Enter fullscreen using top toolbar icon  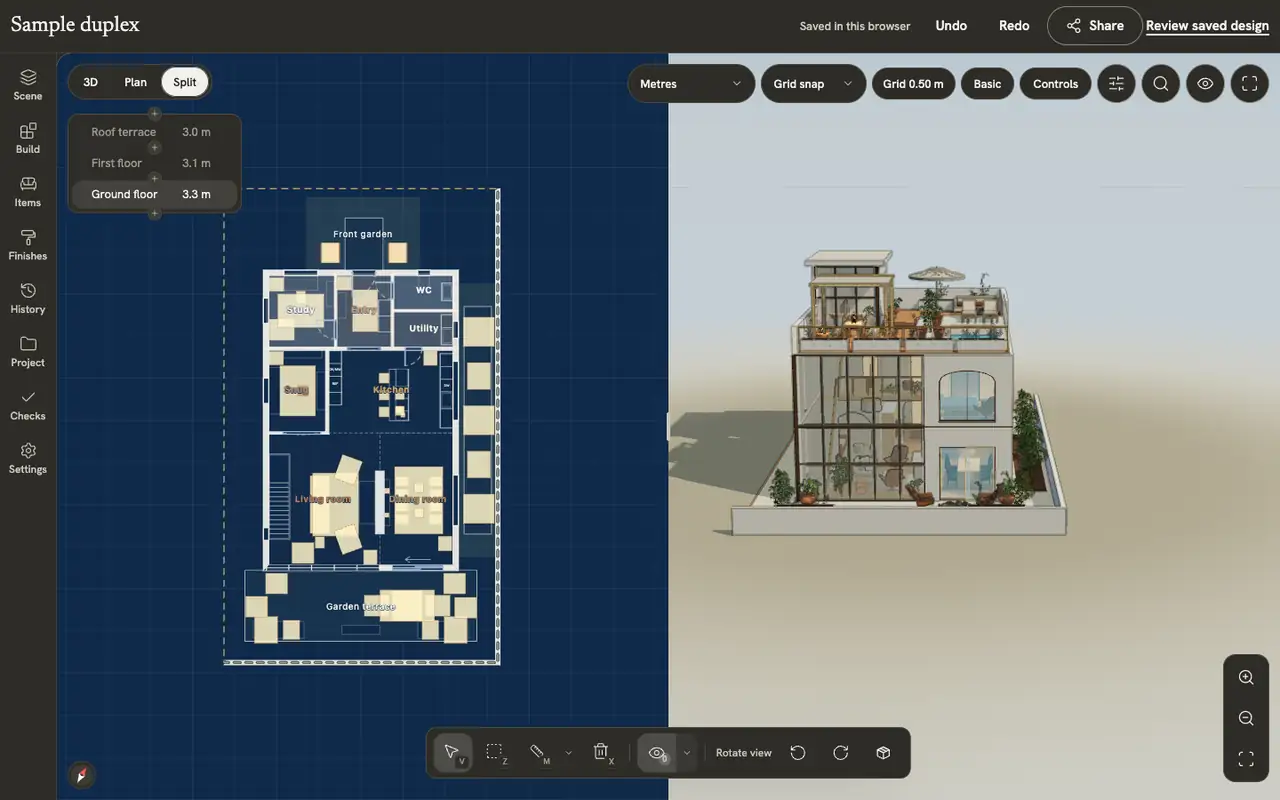click(1249, 84)
